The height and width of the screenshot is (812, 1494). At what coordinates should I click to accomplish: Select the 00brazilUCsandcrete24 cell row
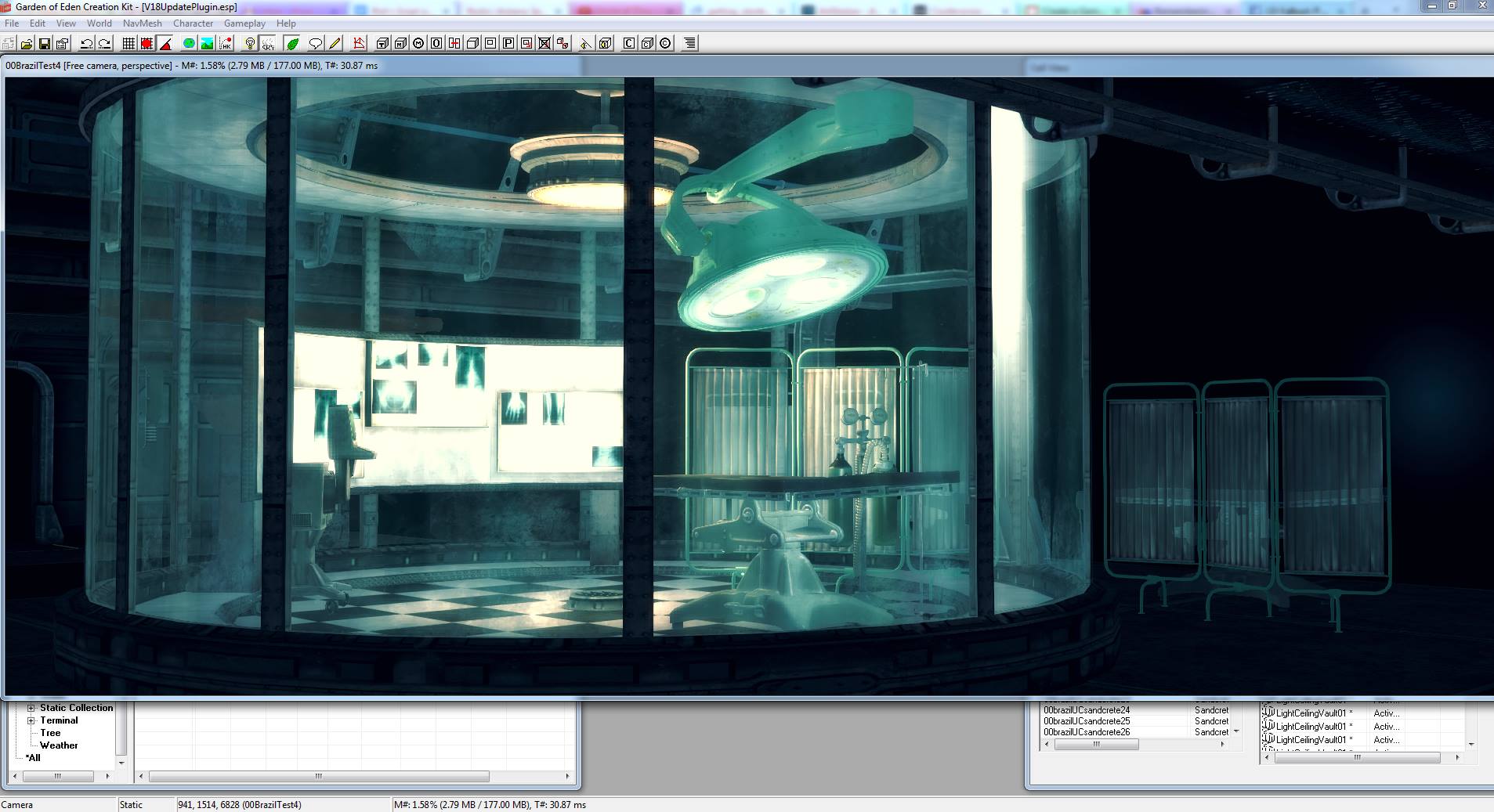[1136, 710]
